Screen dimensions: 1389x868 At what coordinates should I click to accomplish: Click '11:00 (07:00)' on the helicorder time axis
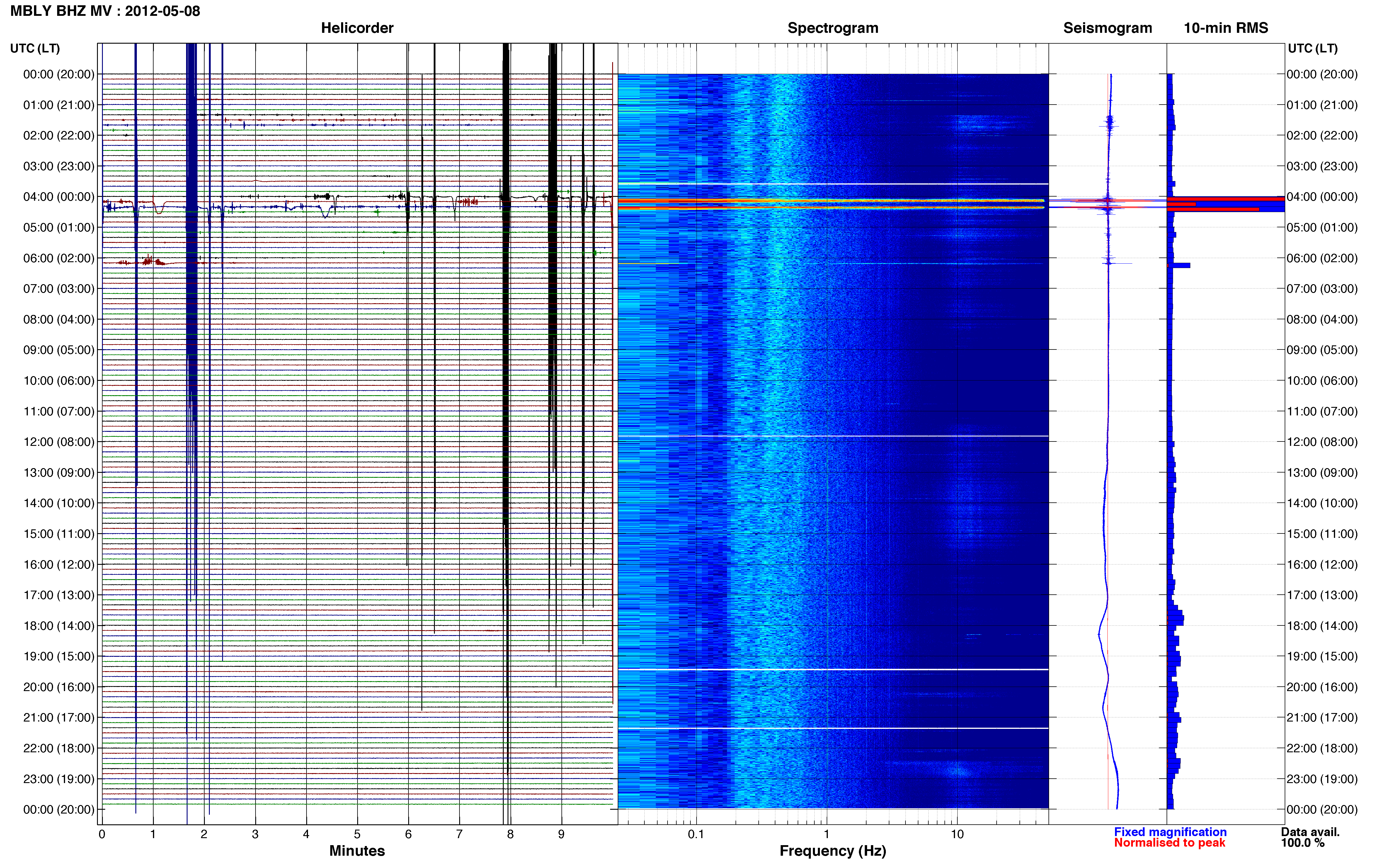pos(59,411)
